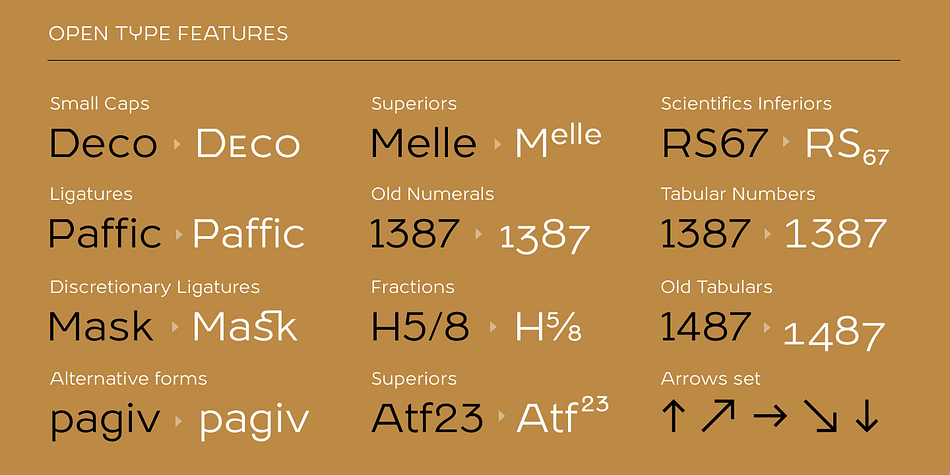Click the right-pointing arrow glyph
The width and height of the screenshot is (950, 475).
pos(770,416)
